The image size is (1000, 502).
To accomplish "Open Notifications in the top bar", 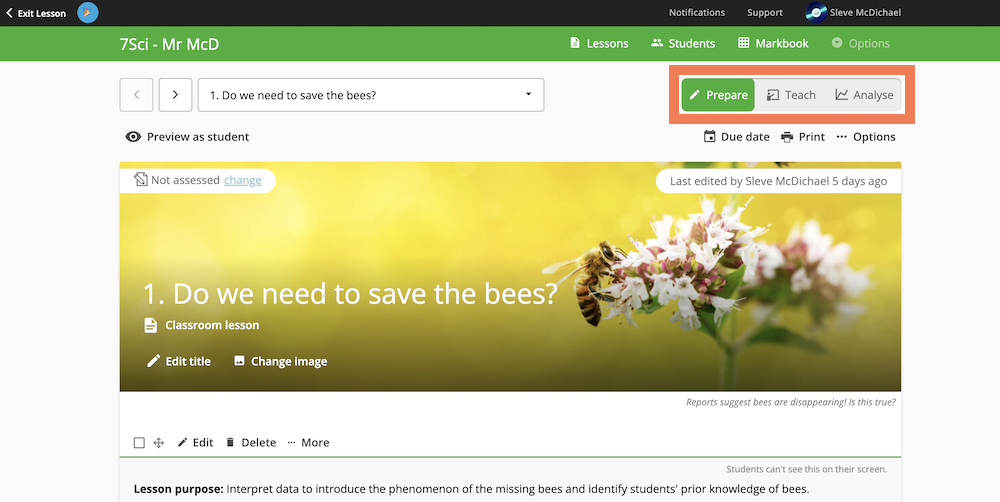I will coord(696,13).
